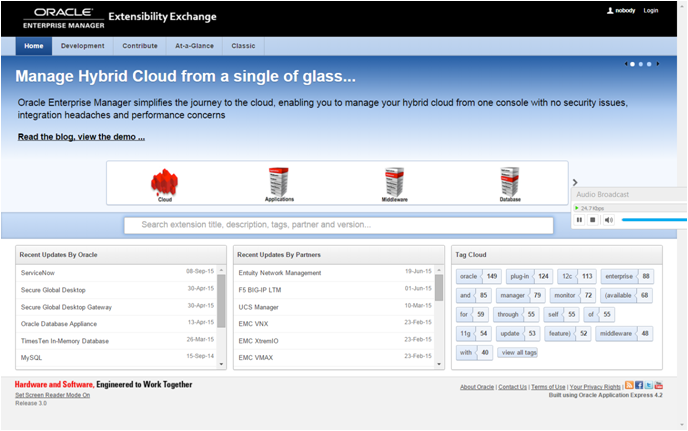Adjust the audio broadcast volume slider

(x=654, y=219)
